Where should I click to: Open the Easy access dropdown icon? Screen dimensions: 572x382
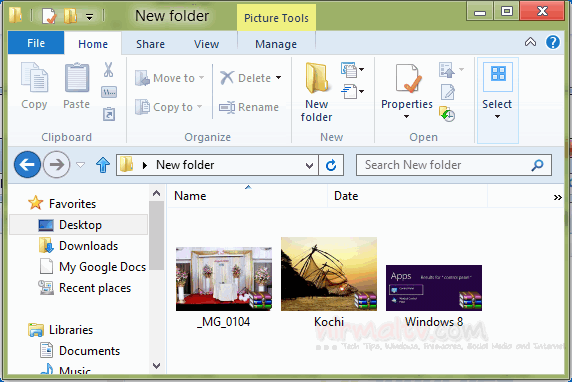pos(352,91)
